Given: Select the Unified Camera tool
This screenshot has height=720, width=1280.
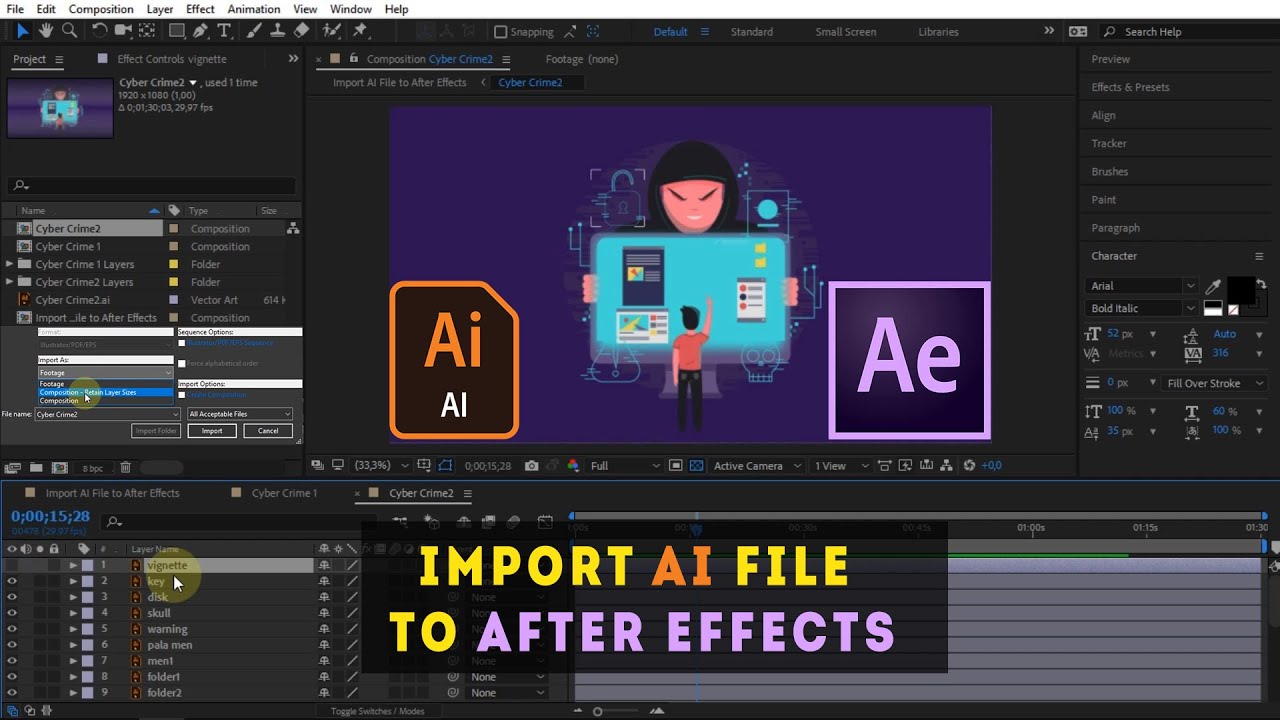Looking at the screenshot, I should coord(124,31).
